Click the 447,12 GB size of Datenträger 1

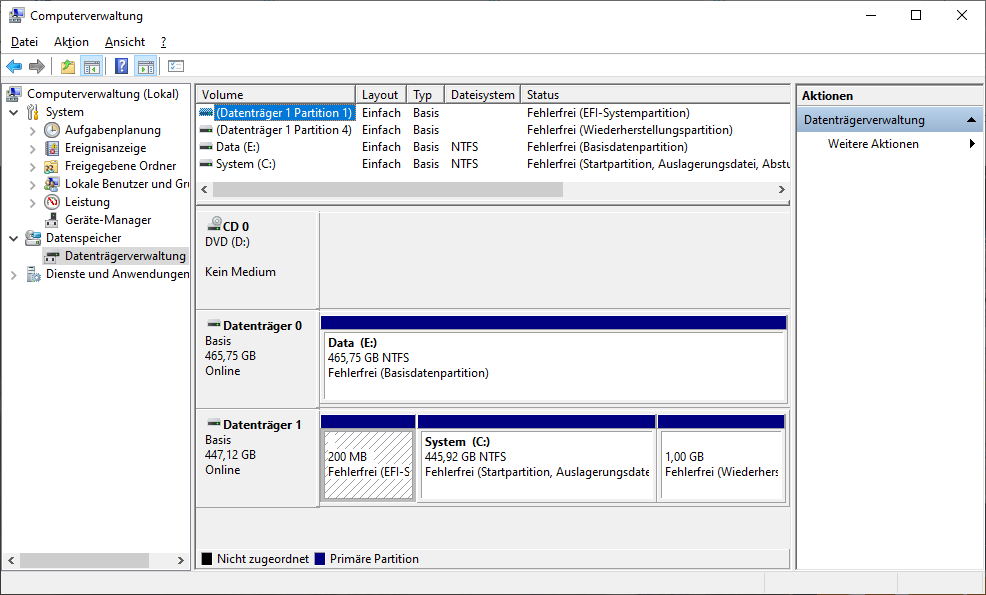(230, 455)
